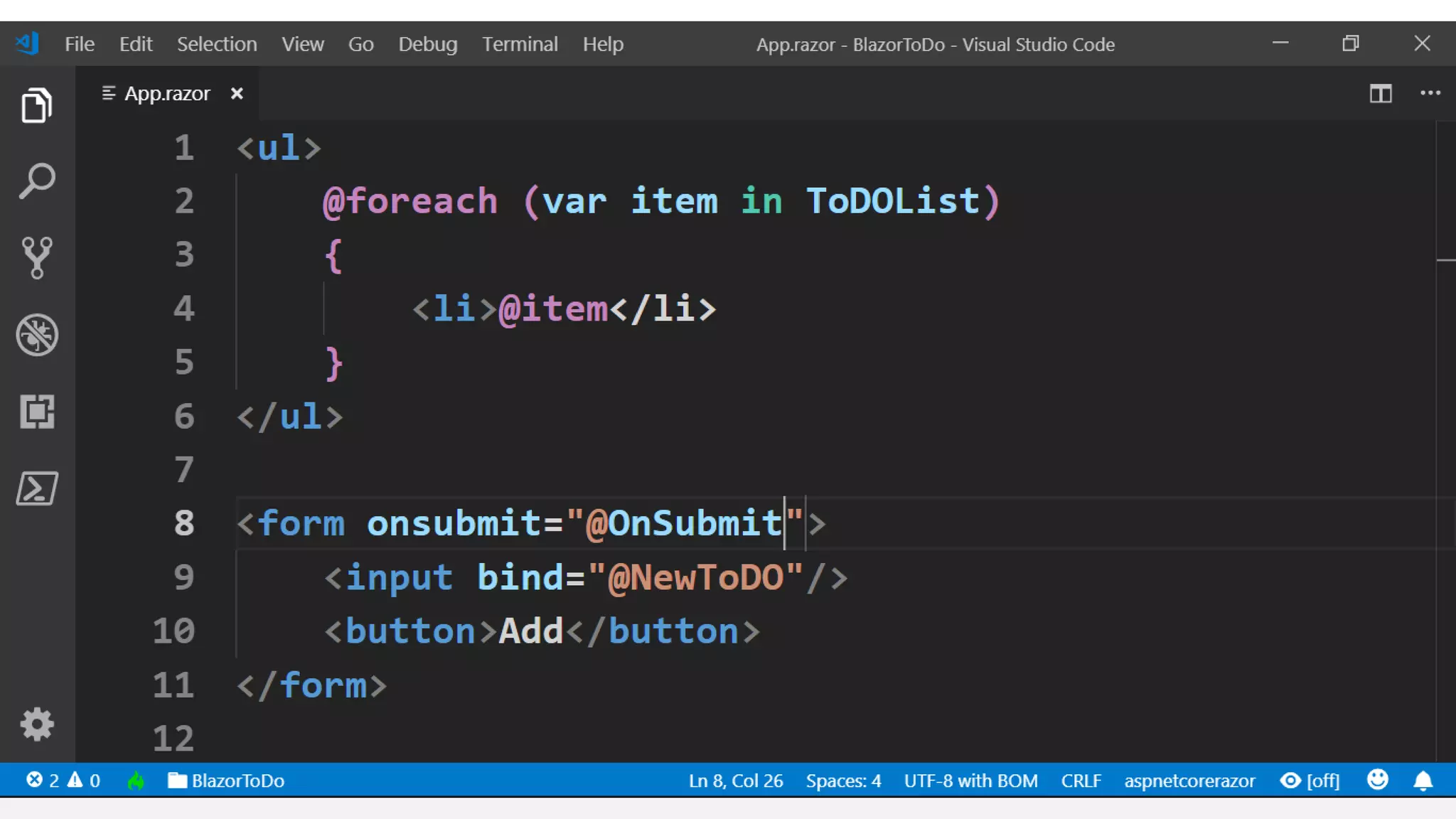This screenshot has width=1456, height=819.
Task: Open the notifications bell in status bar
Action: (1423, 781)
